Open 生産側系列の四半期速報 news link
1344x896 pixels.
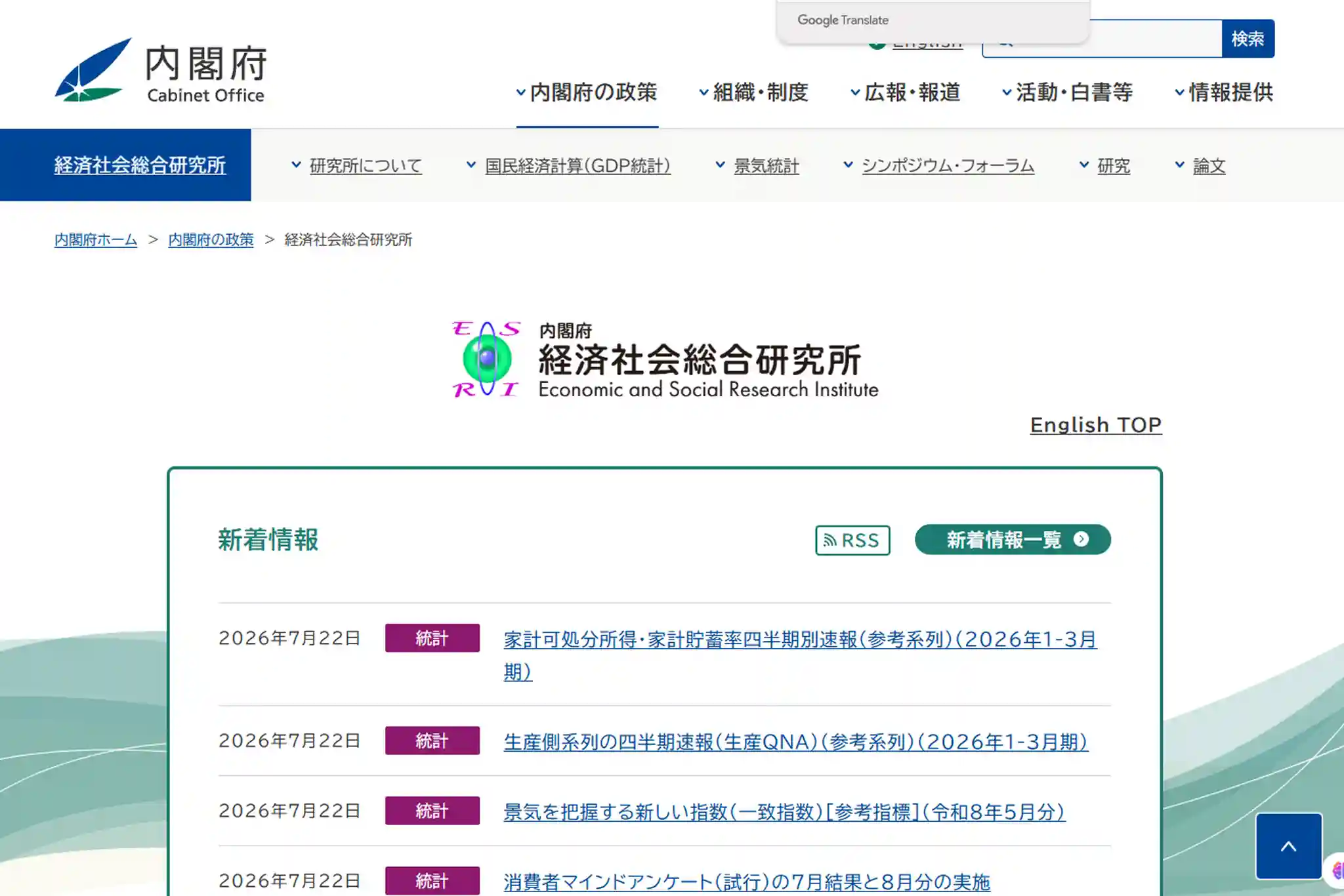795,742
